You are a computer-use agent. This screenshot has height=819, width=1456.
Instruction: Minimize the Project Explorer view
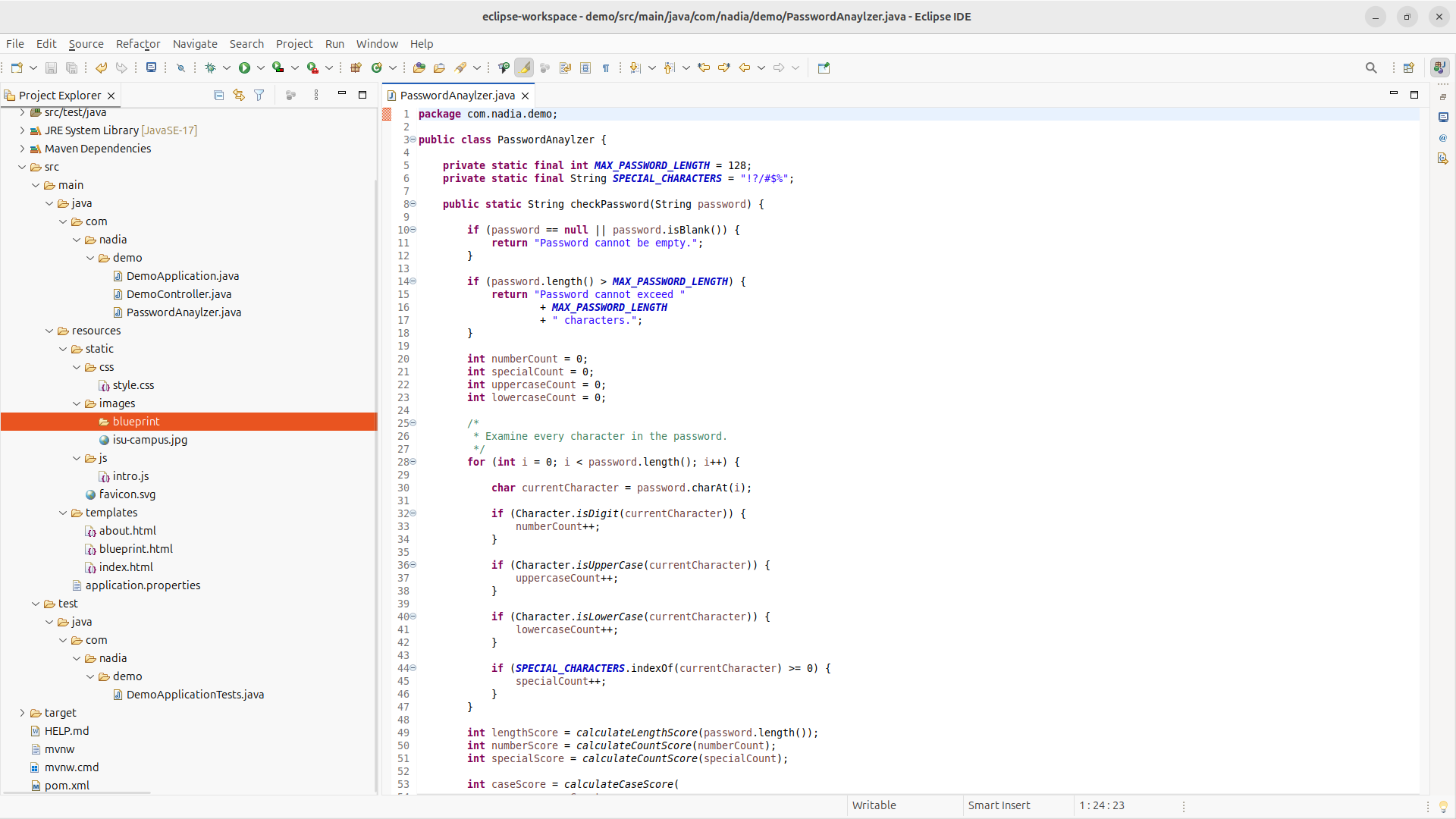pyautogui.click(x=342, y=94)
